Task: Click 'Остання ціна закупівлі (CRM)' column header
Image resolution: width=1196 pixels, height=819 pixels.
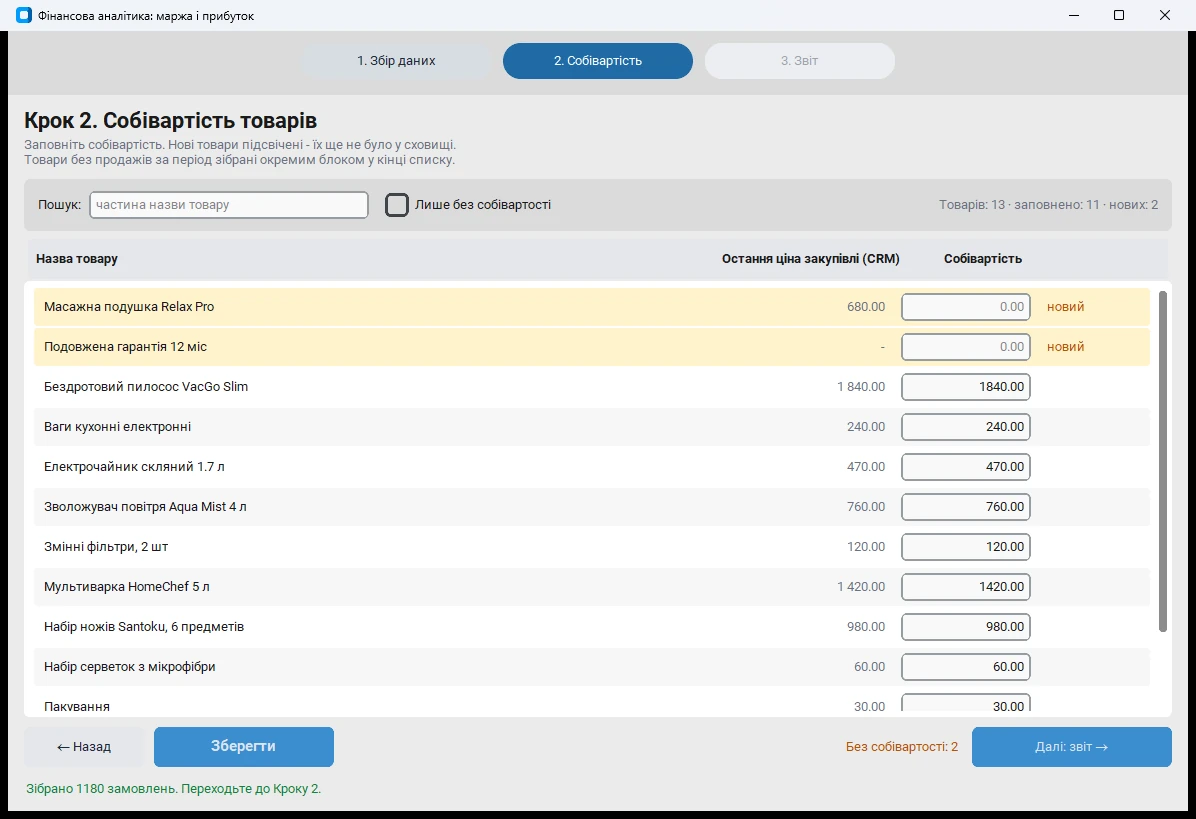Action: pos(811,259)
